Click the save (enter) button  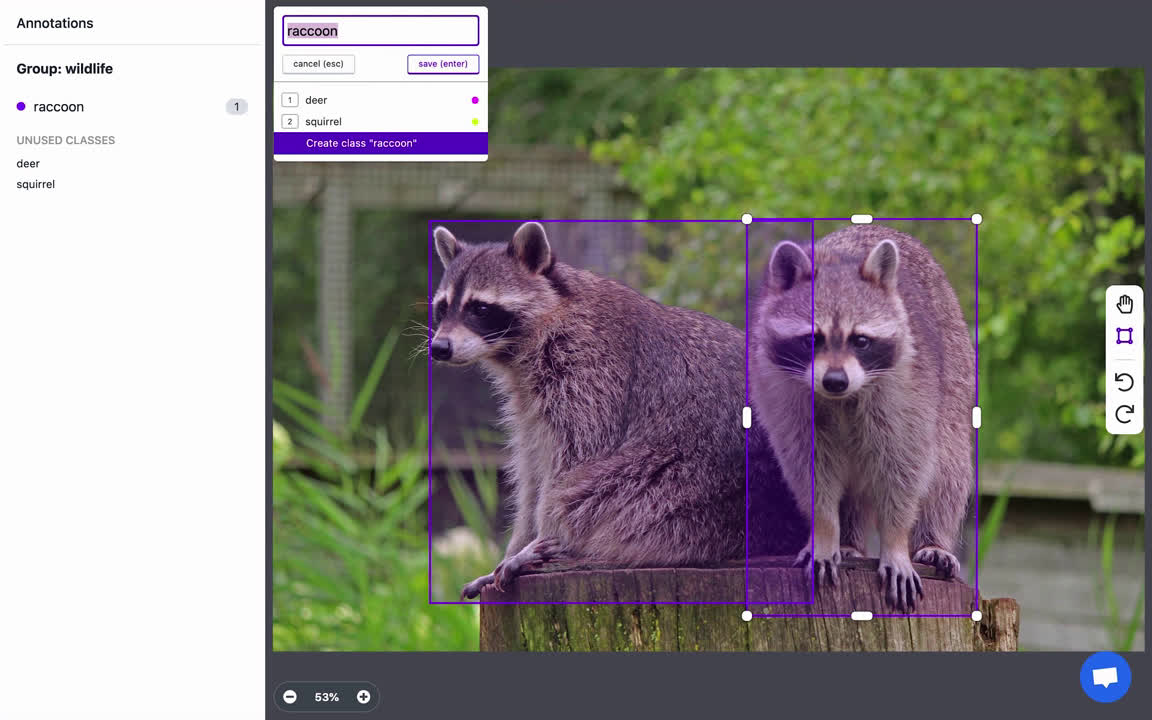(x=442, y=63)
